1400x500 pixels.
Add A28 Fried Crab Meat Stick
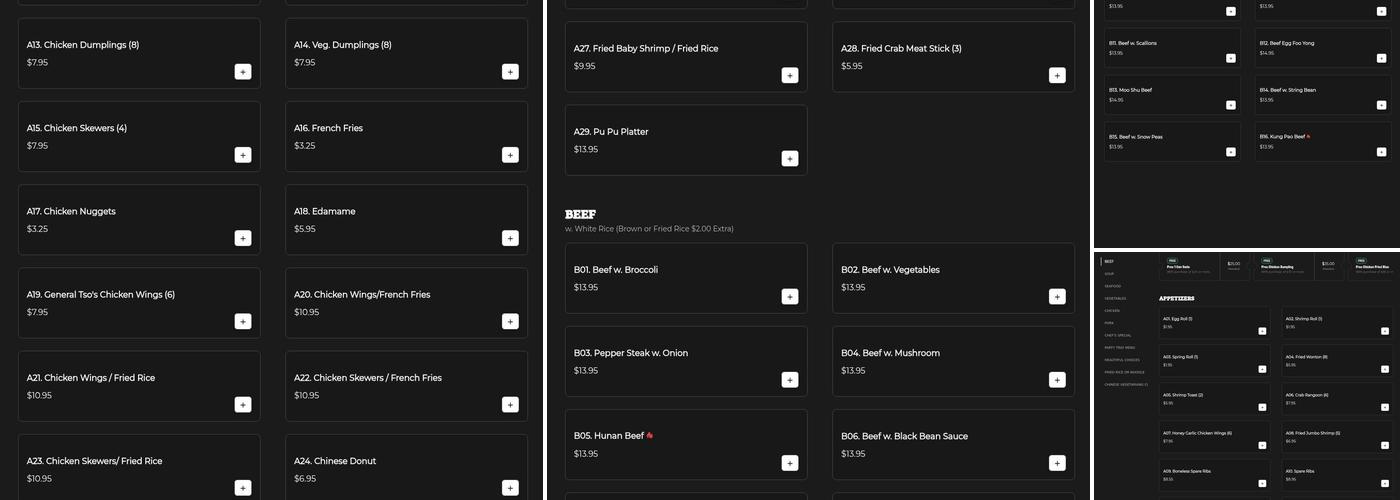coord(1057,75)
